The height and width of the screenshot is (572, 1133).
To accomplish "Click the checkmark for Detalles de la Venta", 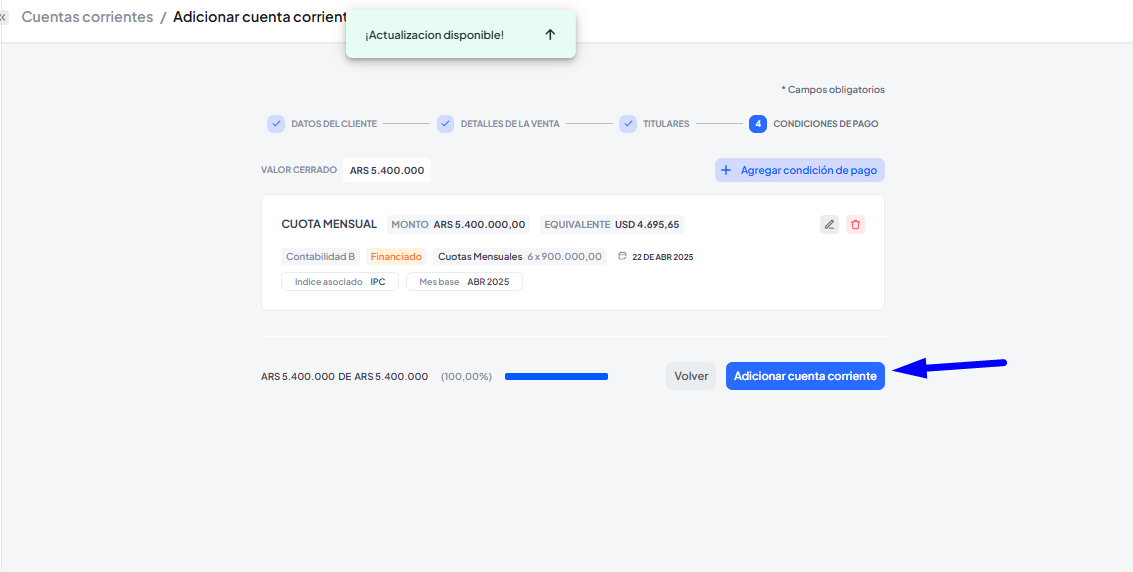I will pos(446,124).
